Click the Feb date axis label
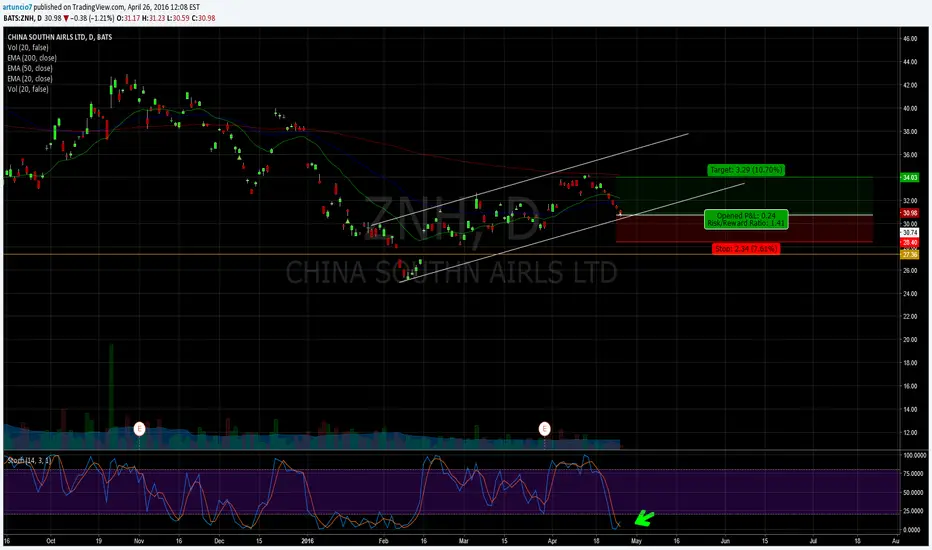 tap(383, 541)
